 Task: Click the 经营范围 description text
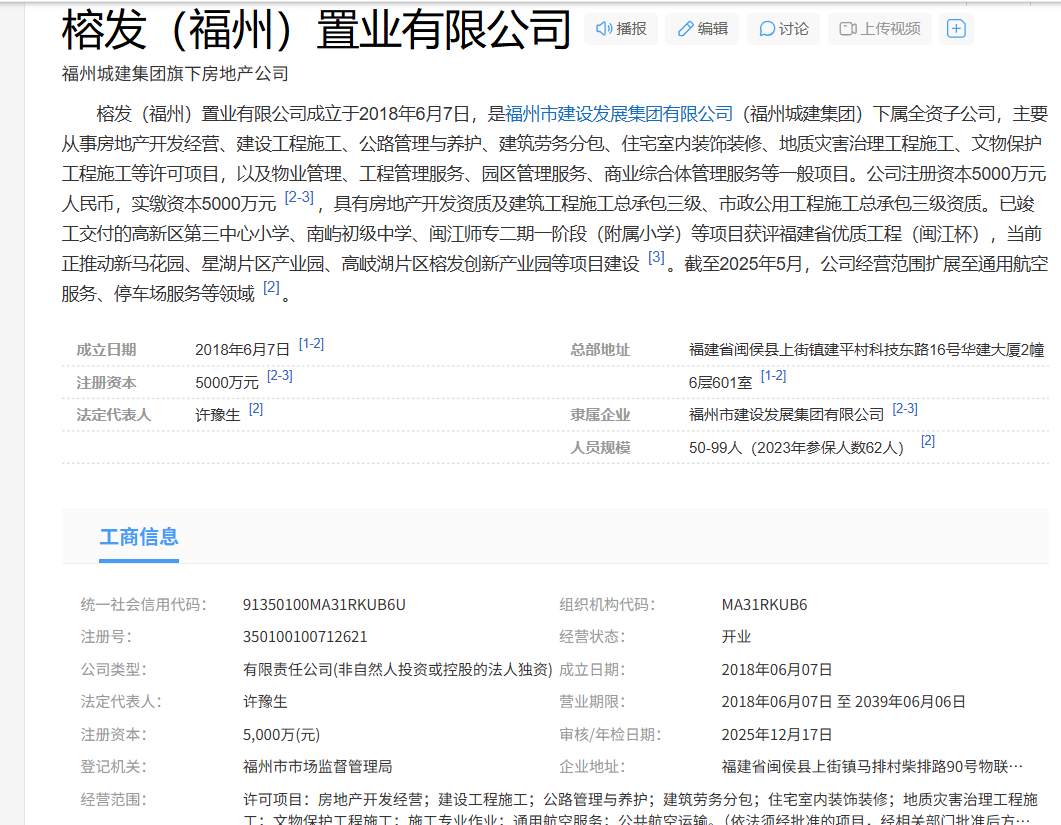pos(640,800)
